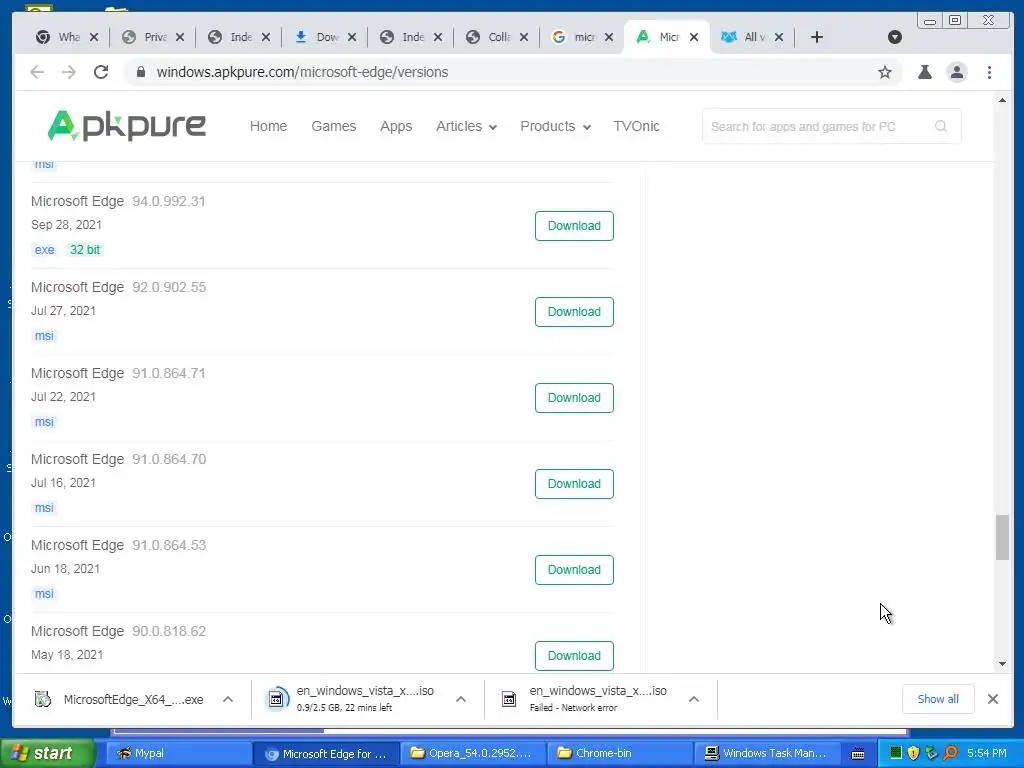Expand the Products dropdown menu
The width and height of the screenshot is (1024, 768).
tap(555, 126)
